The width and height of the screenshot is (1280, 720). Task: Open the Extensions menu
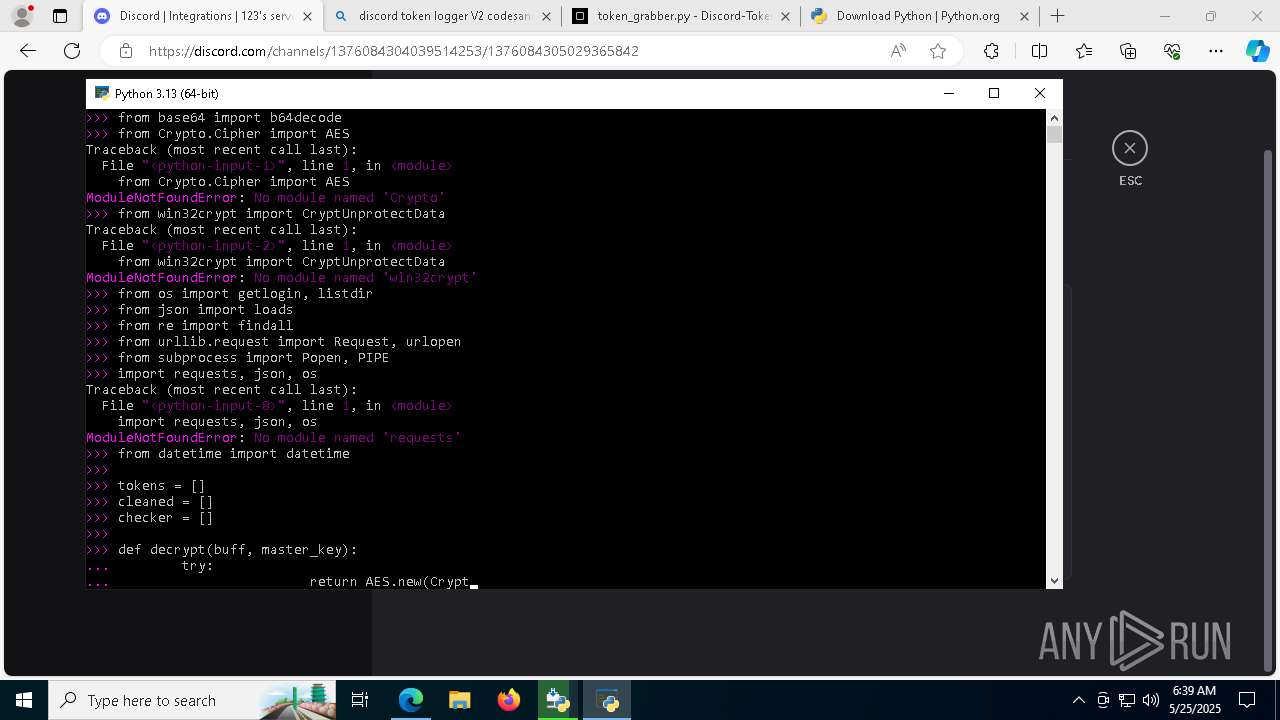991,51
